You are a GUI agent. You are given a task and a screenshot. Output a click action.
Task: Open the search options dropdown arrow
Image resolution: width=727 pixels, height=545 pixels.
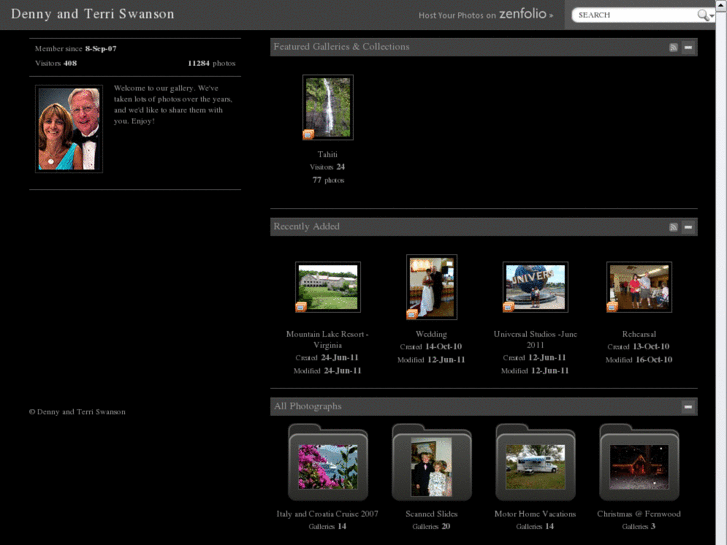[711, 16]
